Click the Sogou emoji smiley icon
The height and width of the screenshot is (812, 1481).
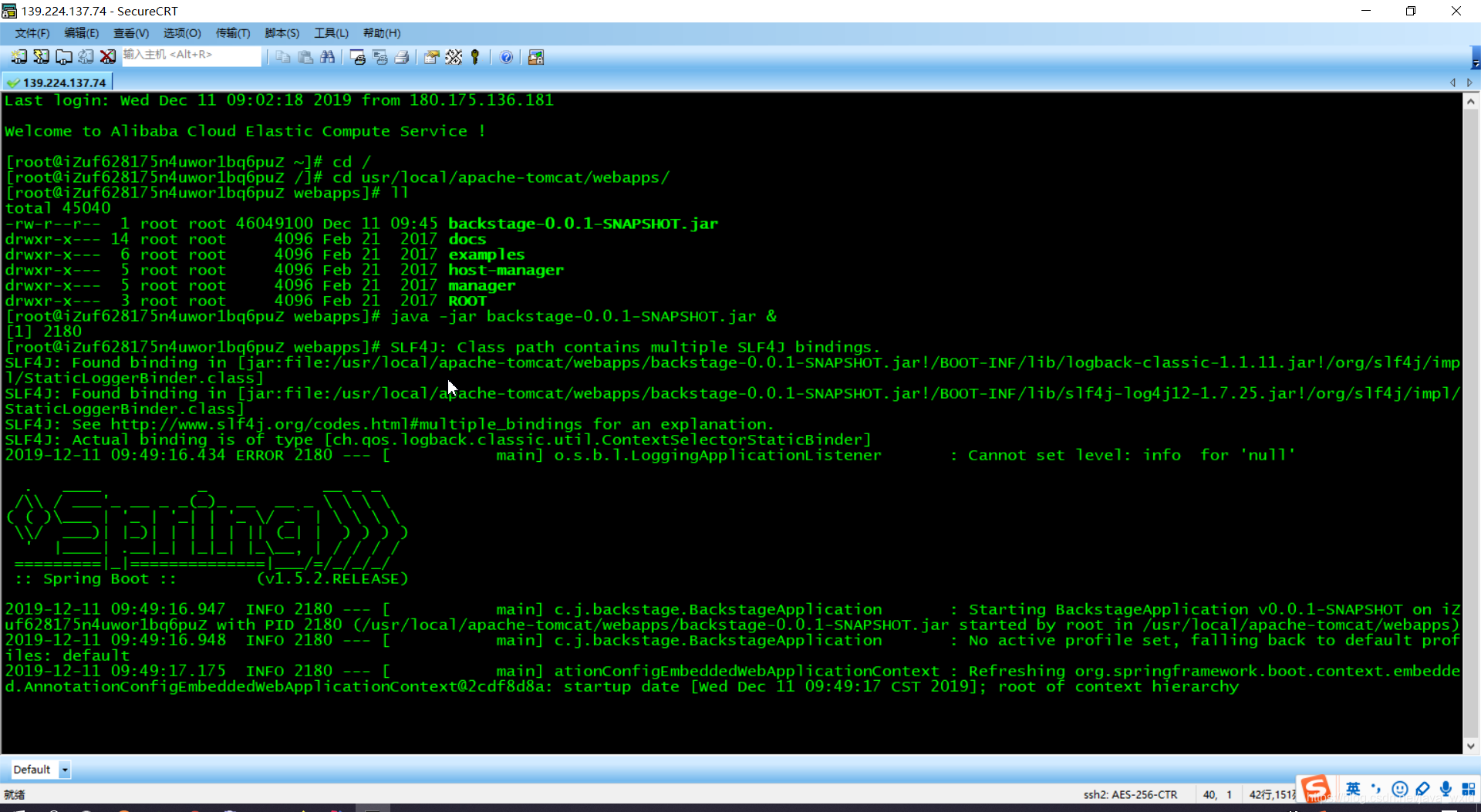pos(1400,789)
